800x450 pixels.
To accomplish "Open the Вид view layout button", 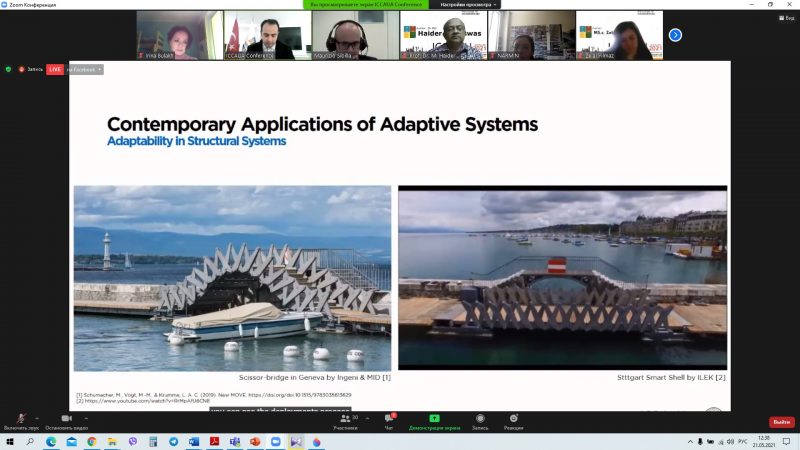I will tap(787, 18).
